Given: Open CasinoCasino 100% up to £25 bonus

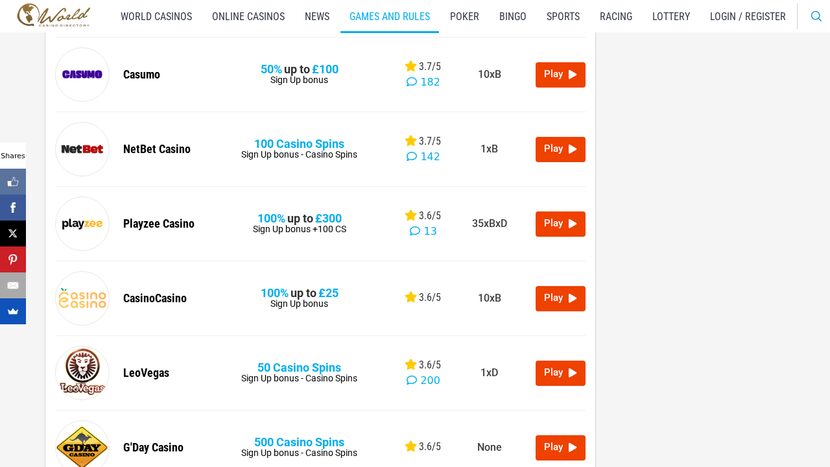Looking at the screenshot, I should click(x=299, y=294).
